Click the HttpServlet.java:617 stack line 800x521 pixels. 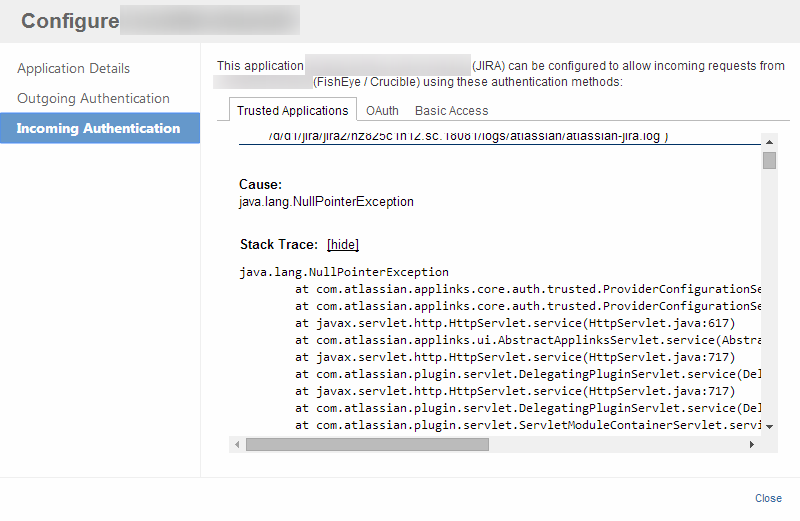click(x=515, y=323)
